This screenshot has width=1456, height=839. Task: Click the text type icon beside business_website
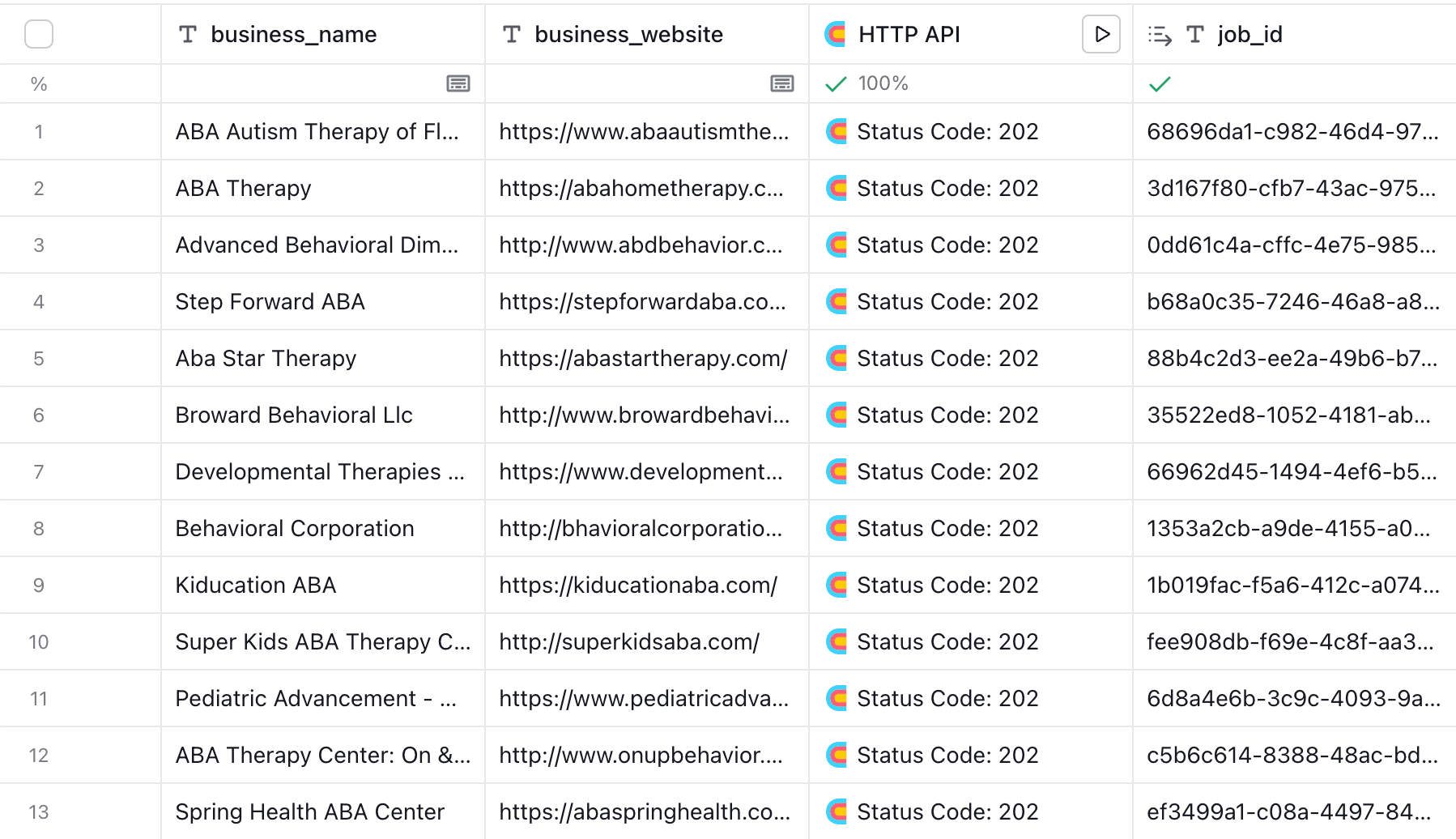click(512, 34)
